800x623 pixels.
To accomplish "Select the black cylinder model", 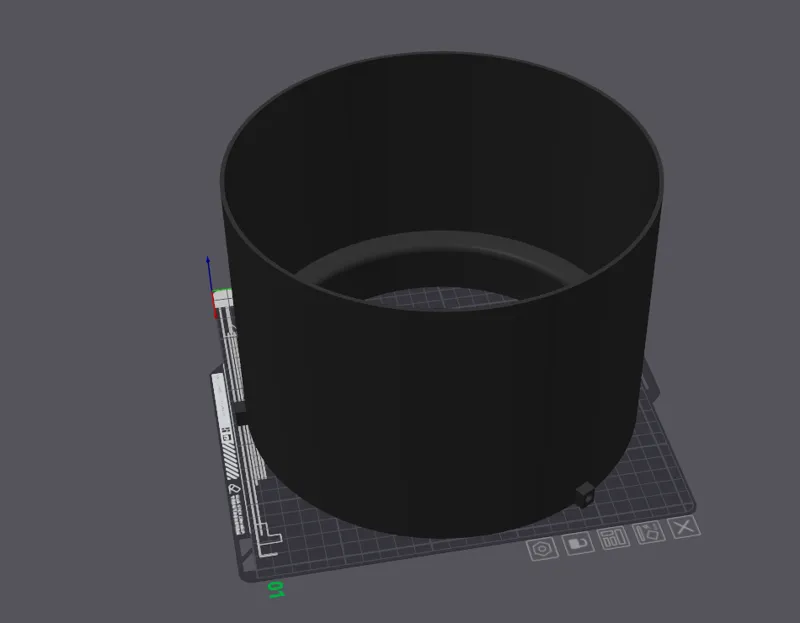I will (441, 388).
